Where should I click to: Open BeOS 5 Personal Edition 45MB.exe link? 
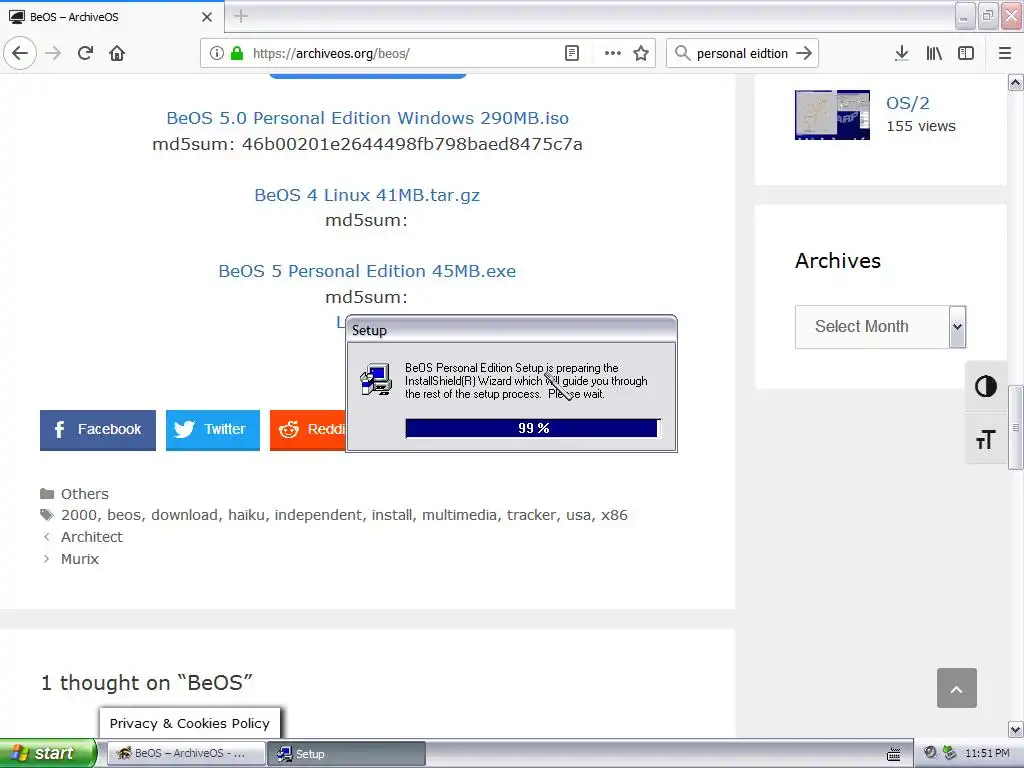click(367, 271)
